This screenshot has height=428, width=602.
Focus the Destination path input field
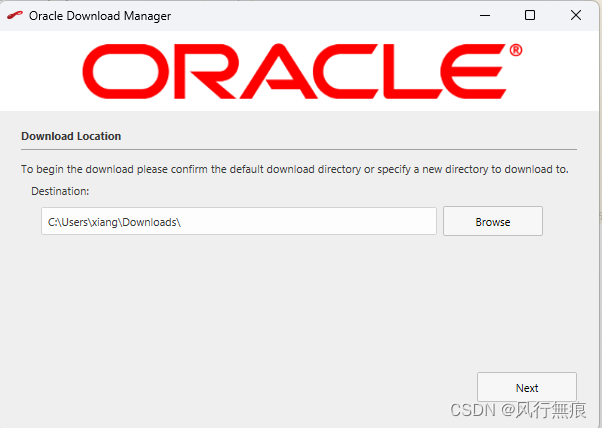click(x=239, y=221)
